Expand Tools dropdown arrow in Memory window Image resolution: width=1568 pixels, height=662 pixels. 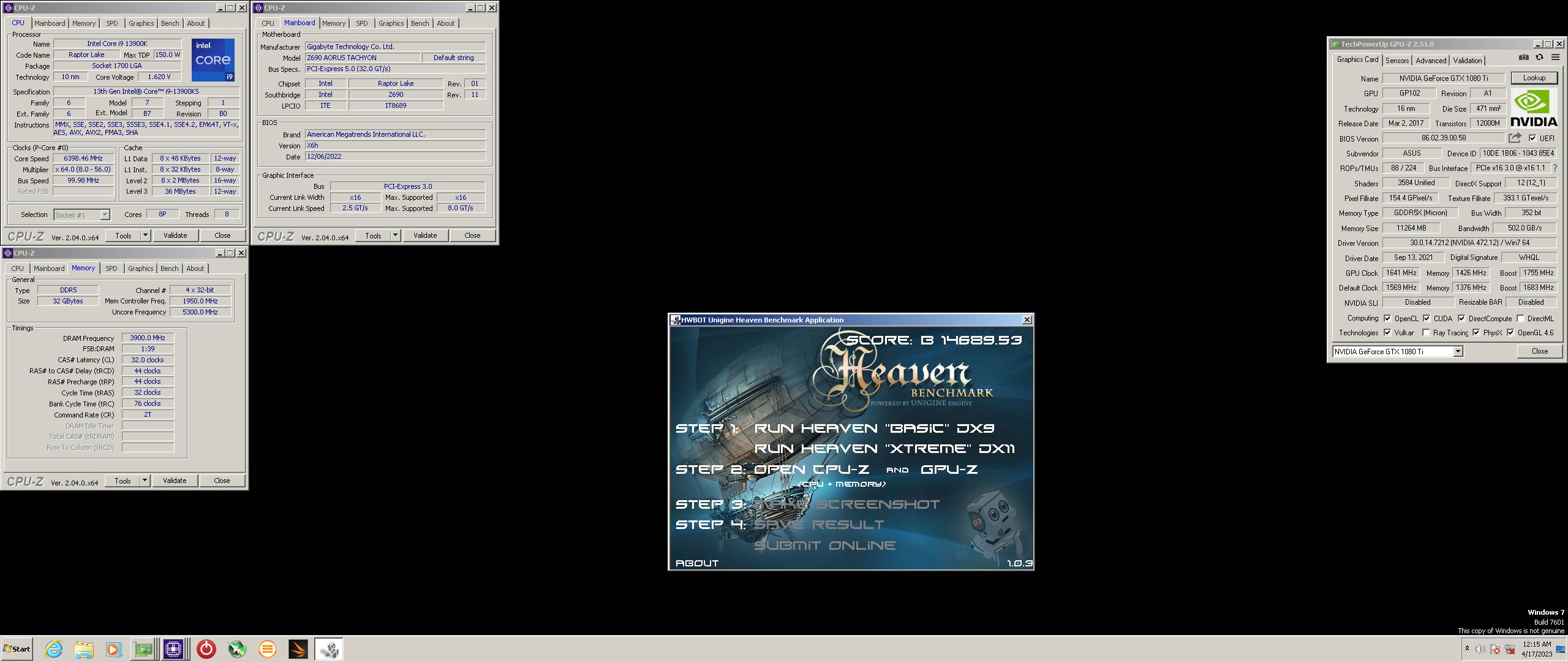pyautogui.click(x=145, y=481)
